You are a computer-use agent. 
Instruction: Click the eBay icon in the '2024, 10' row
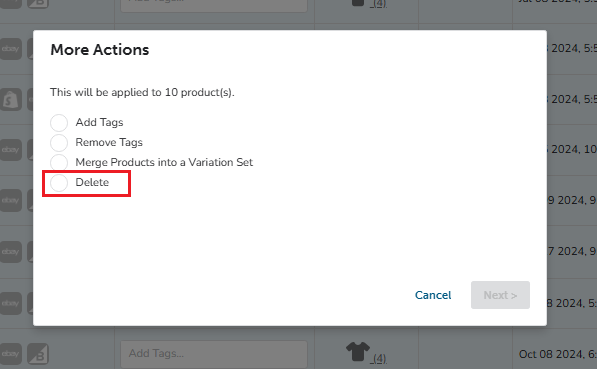tap(10, 150)
